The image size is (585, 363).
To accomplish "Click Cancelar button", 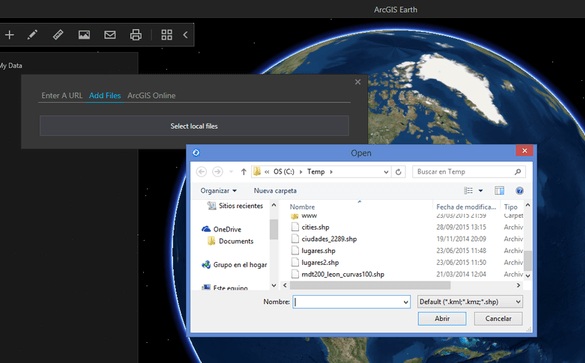I will coord(498,319).
